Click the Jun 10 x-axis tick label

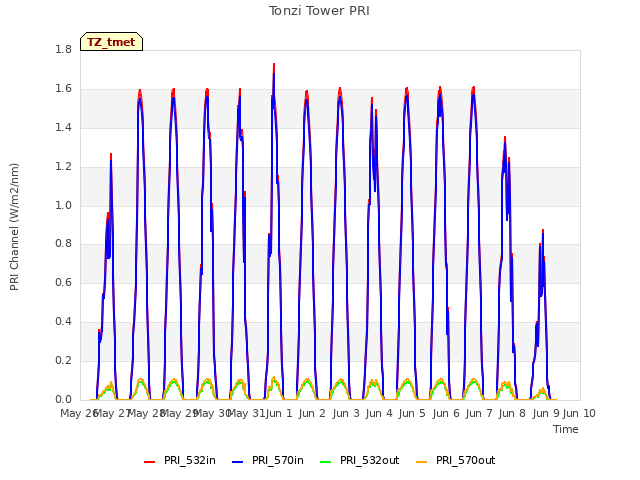coord(579,413)
